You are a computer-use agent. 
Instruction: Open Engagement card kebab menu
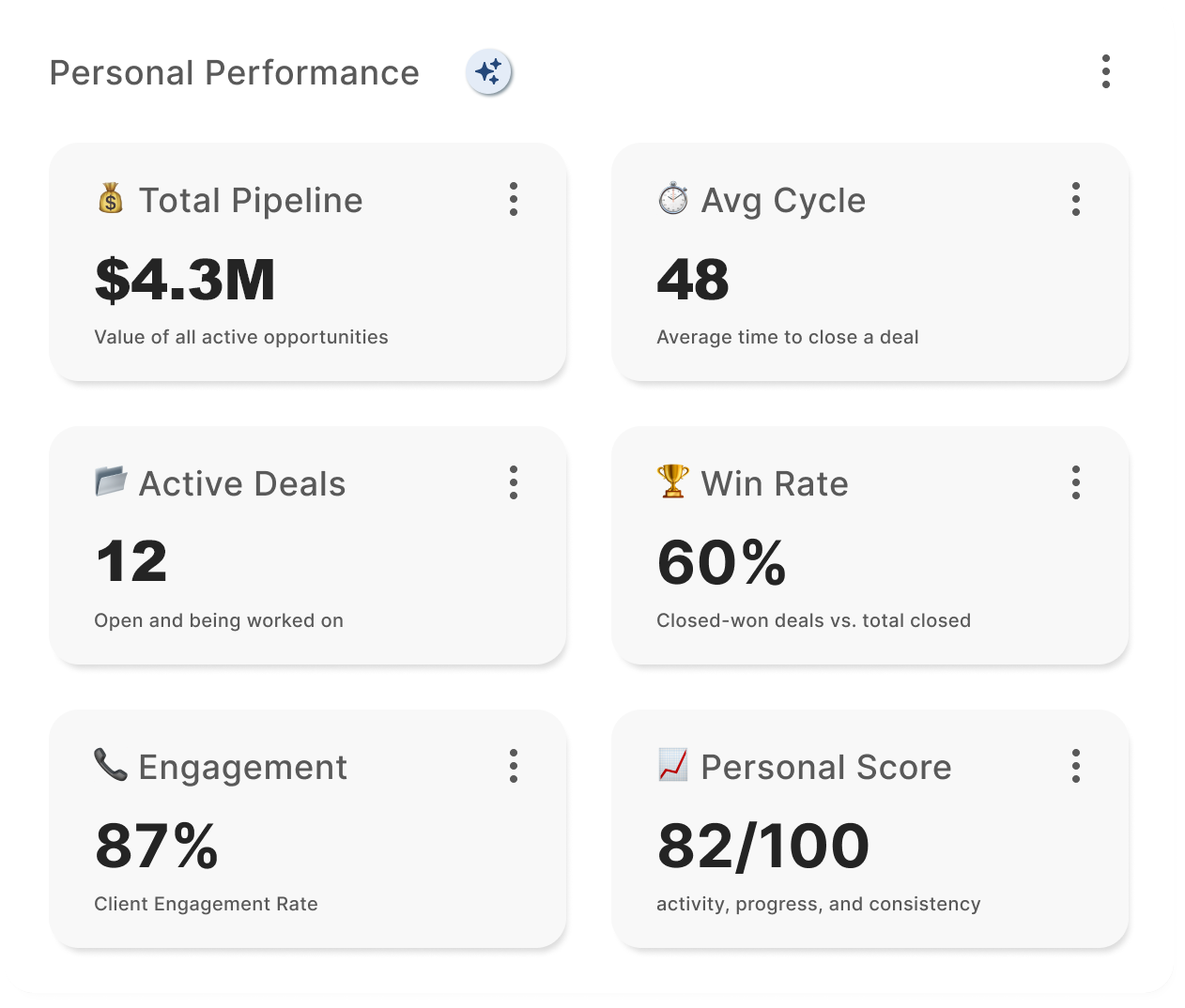click(x=513, y=766)
